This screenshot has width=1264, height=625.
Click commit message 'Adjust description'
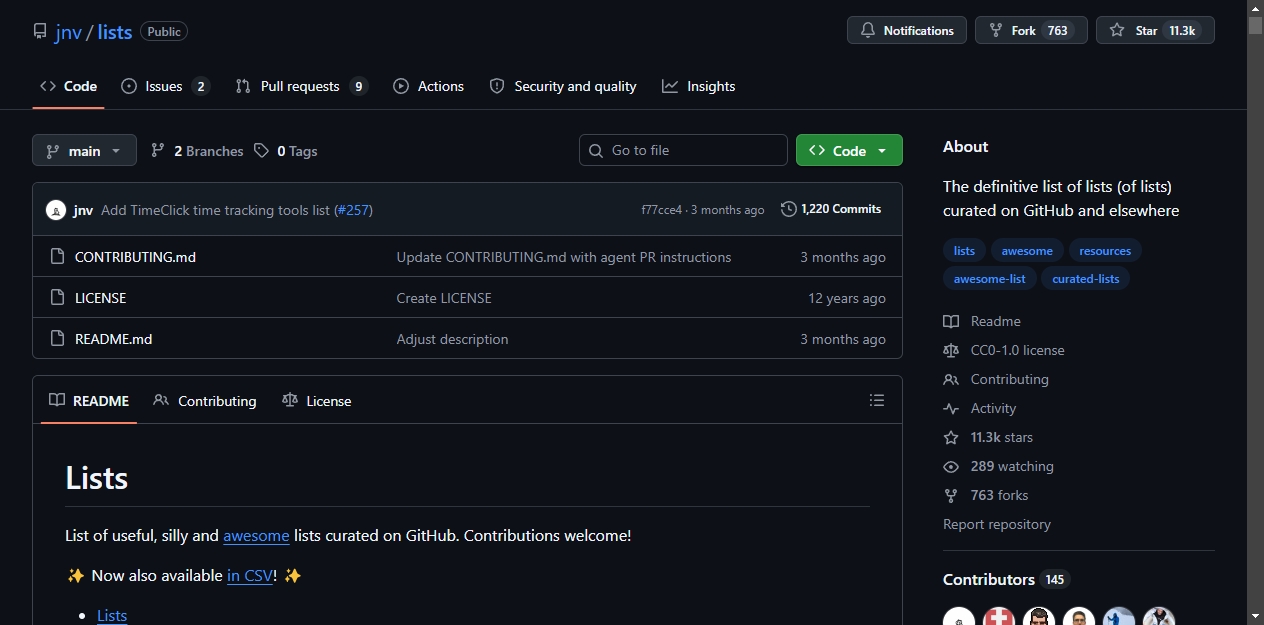(452, 339)
